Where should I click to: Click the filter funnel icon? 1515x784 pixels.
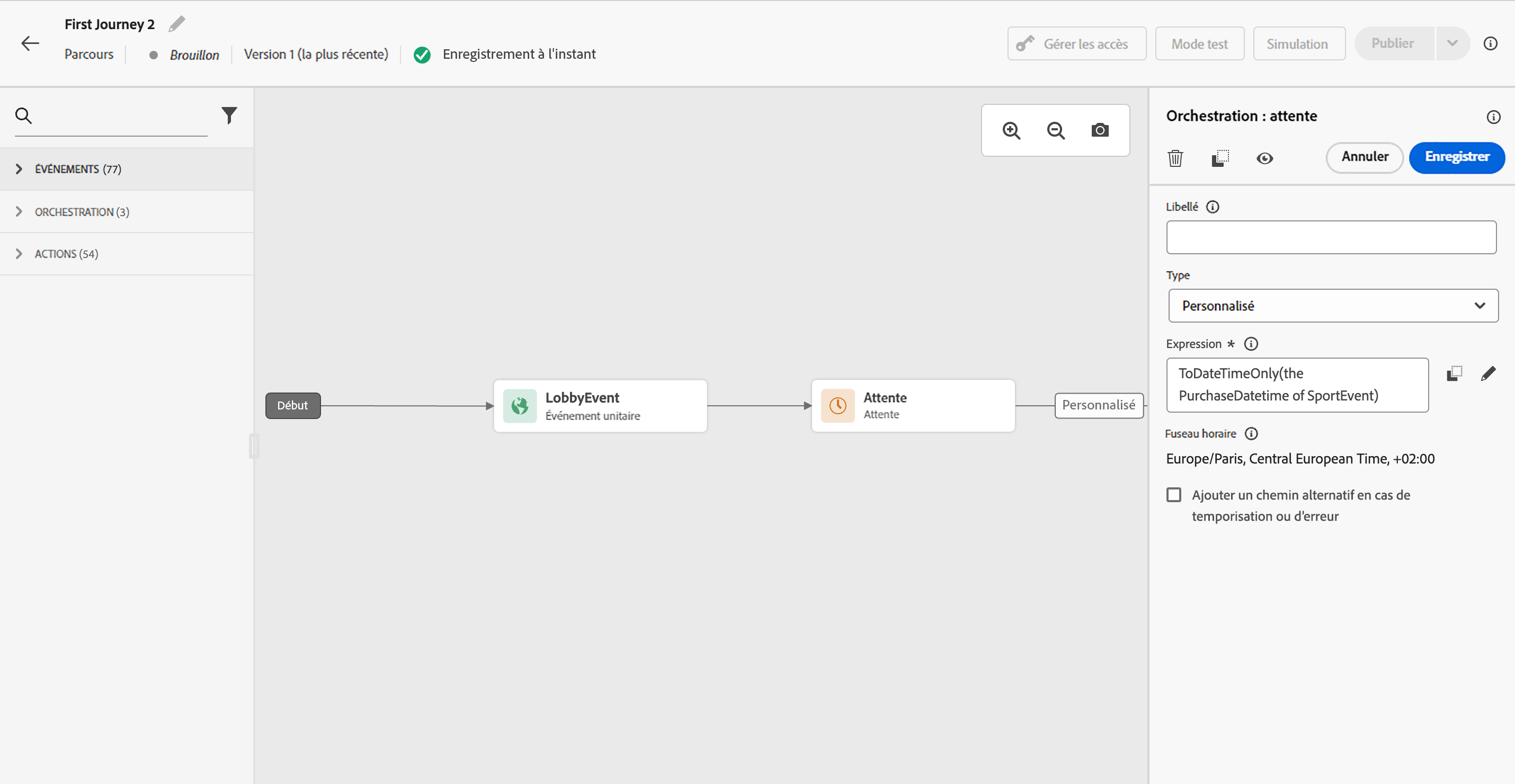229,115
